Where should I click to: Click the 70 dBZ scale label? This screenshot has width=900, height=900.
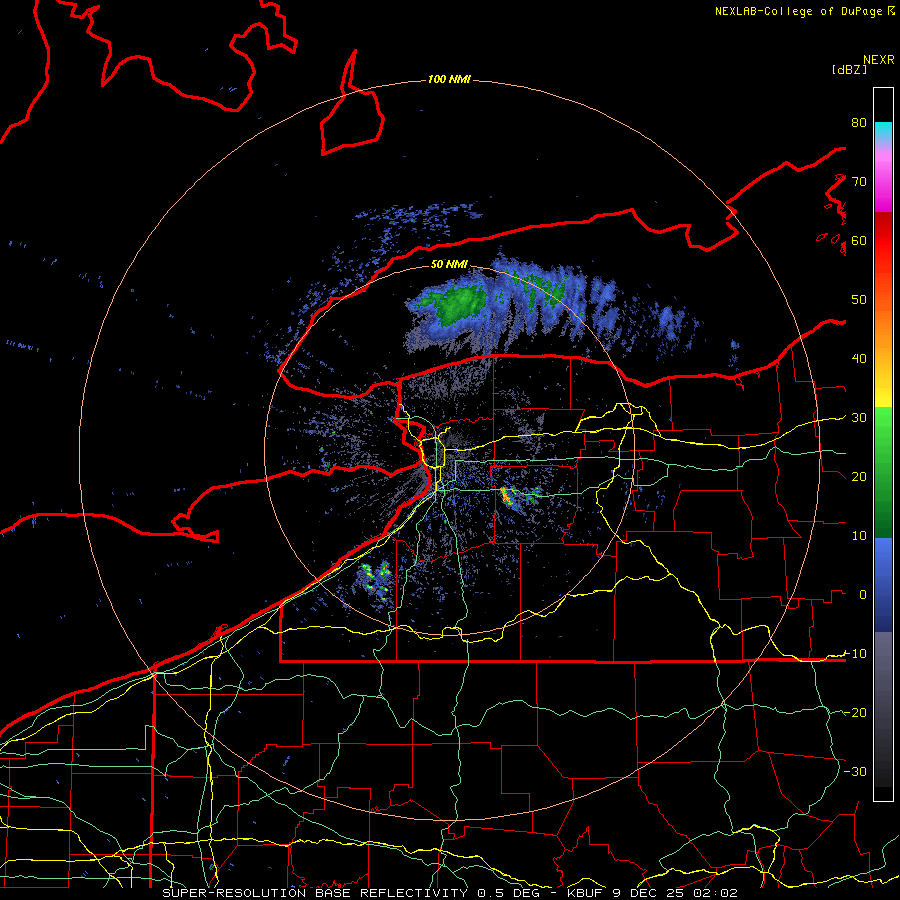(859, 181)
